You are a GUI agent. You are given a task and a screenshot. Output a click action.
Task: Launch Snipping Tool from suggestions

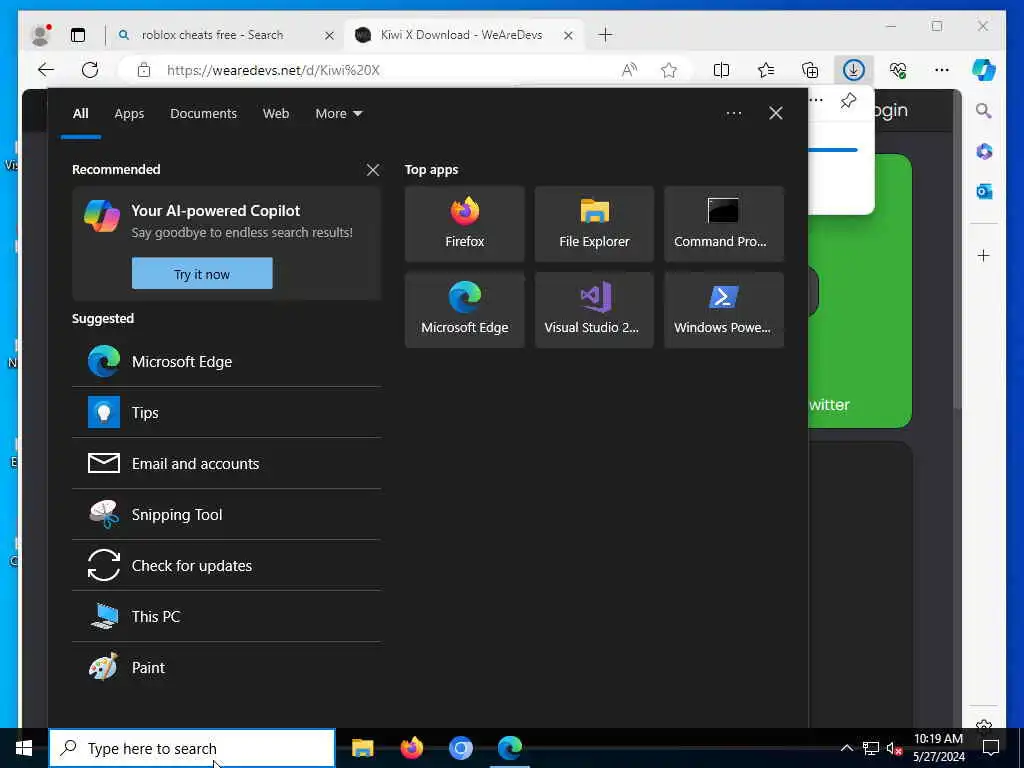(226, 515)
